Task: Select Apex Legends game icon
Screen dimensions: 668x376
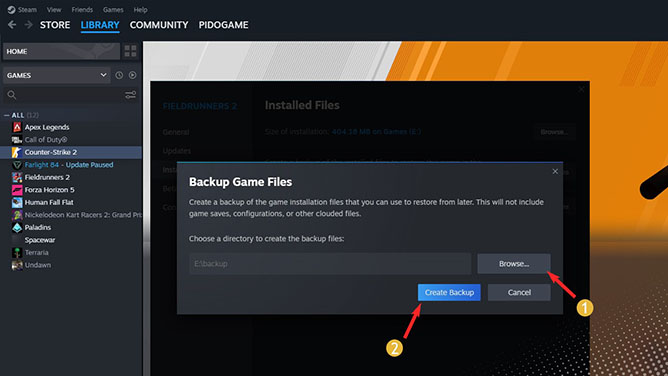Action: coord(17,127)
